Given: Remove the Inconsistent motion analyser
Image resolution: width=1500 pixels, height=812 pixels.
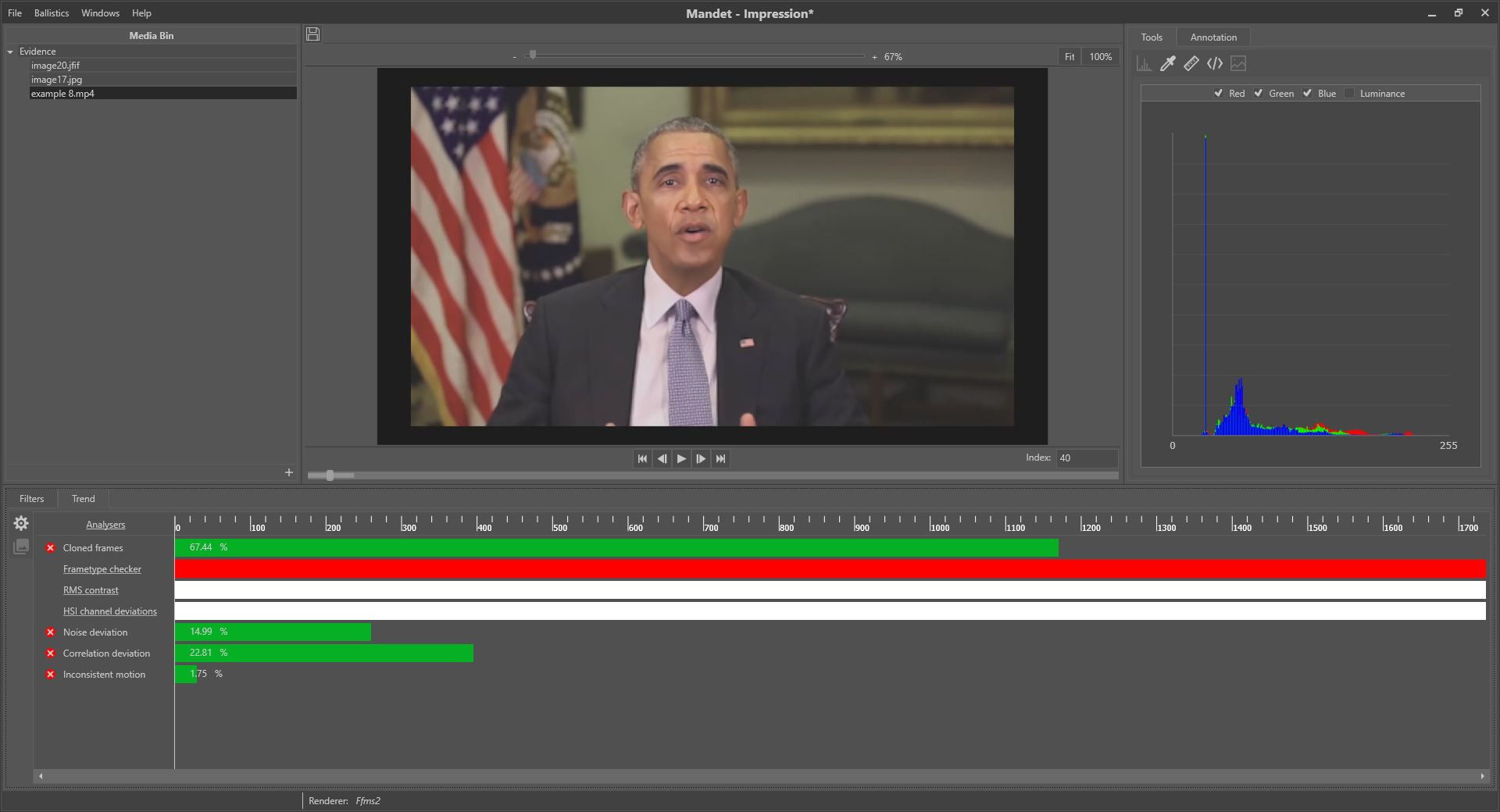Looking at the screenshot, I should 50,675.
